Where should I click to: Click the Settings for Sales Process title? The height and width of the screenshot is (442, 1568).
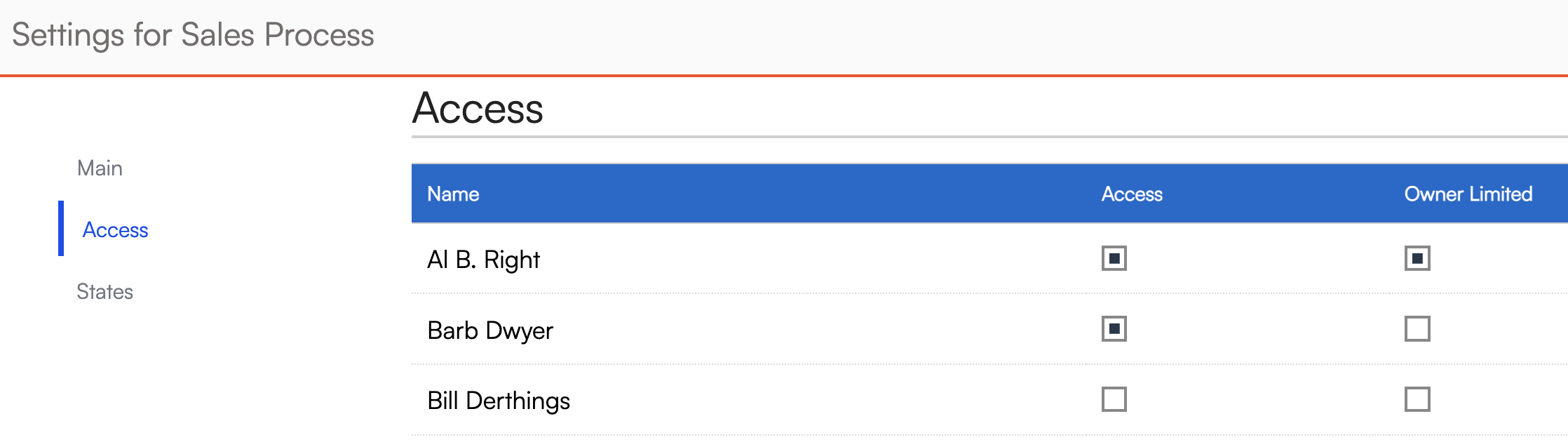(193, 35)
